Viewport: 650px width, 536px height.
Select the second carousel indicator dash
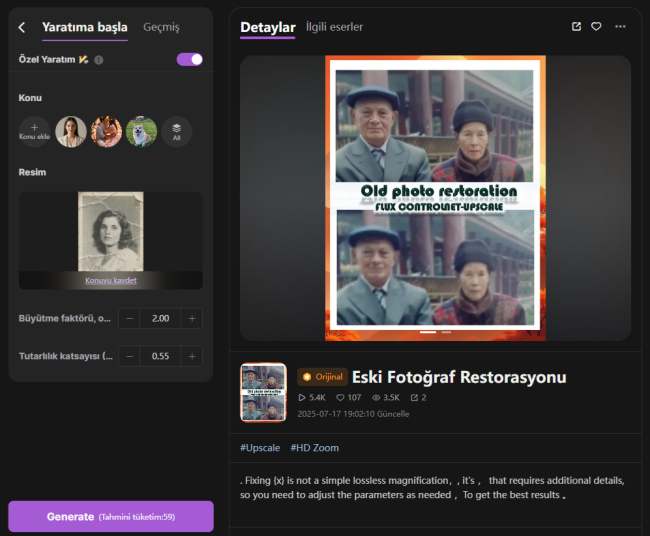[446, 332]
